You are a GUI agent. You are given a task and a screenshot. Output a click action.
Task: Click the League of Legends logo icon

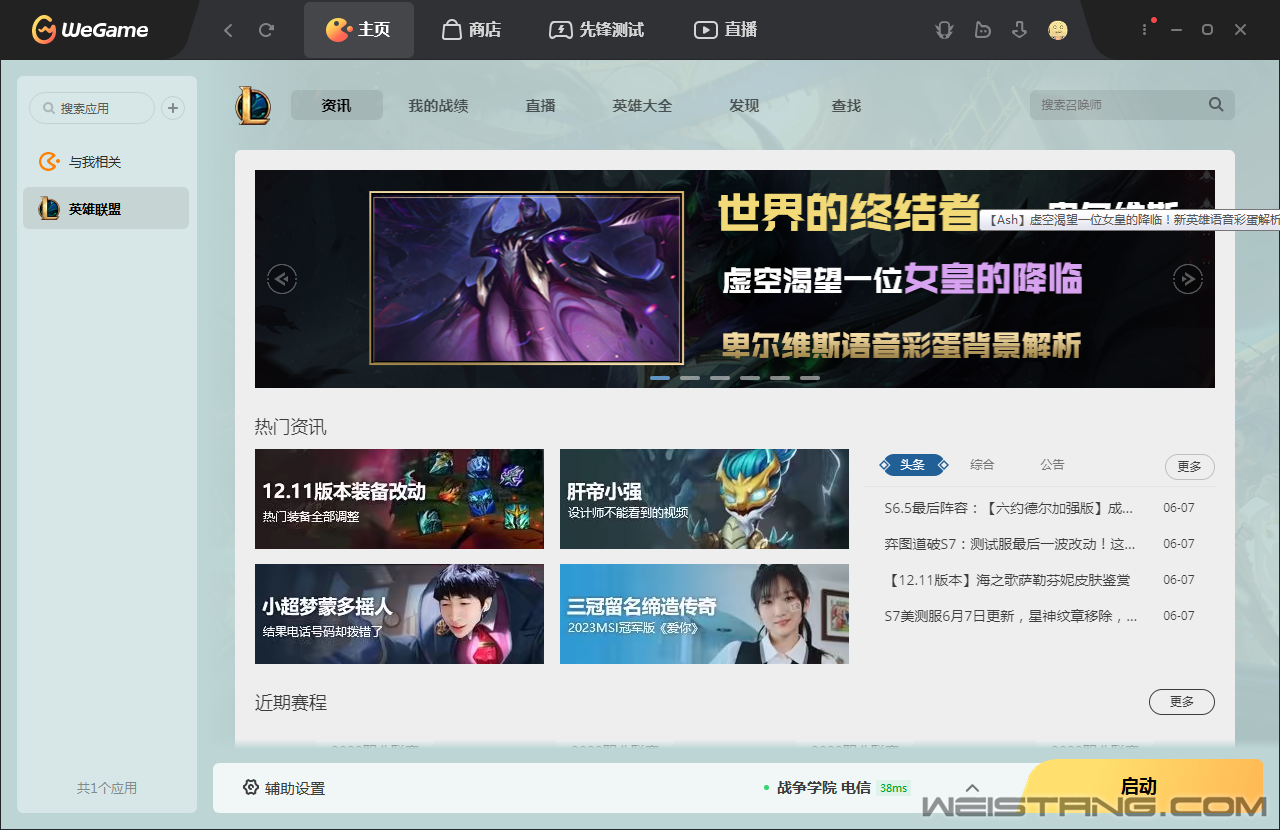pos(253,106)
